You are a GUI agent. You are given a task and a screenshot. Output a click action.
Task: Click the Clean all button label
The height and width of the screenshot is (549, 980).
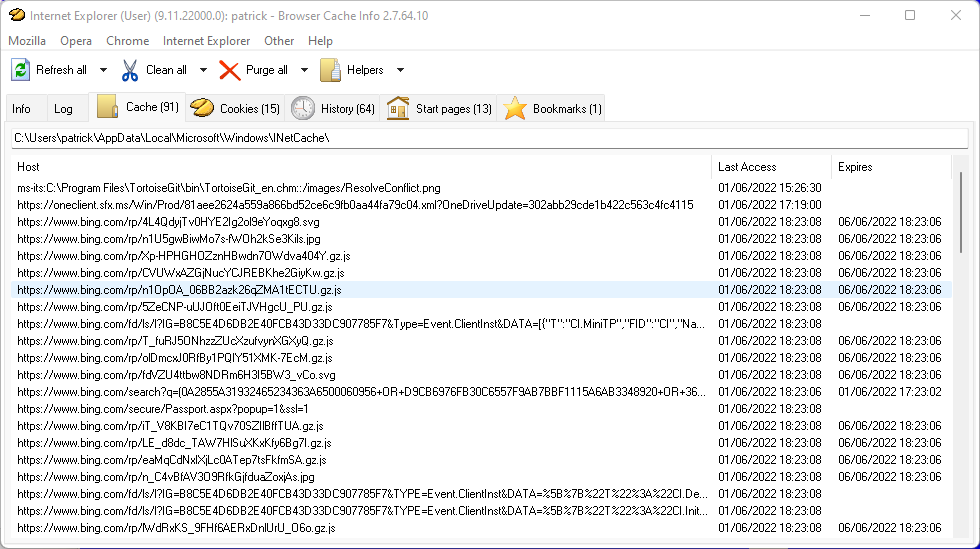pyautogui.click(x=166, y=70)
